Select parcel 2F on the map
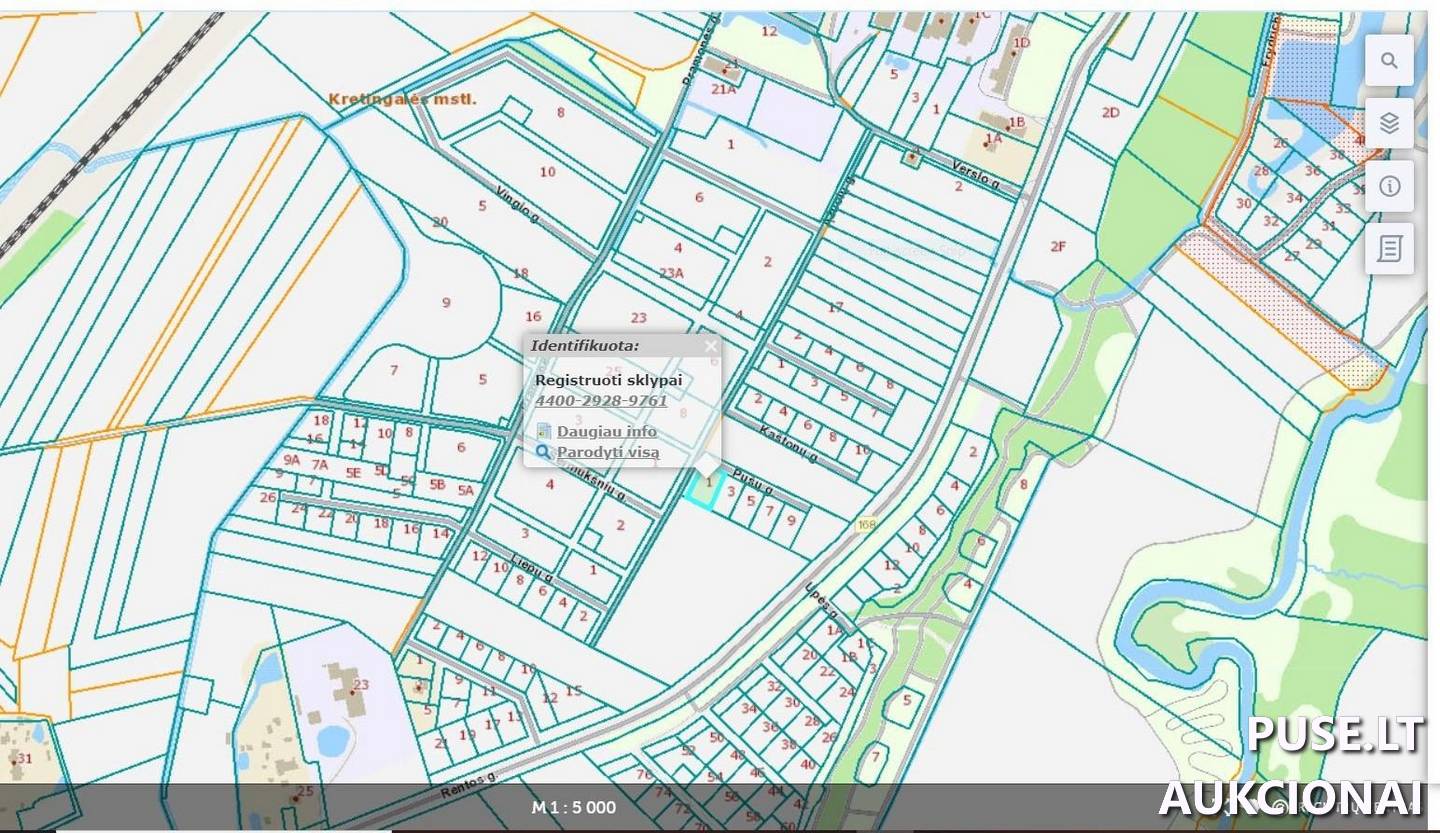 (1058, 246)
